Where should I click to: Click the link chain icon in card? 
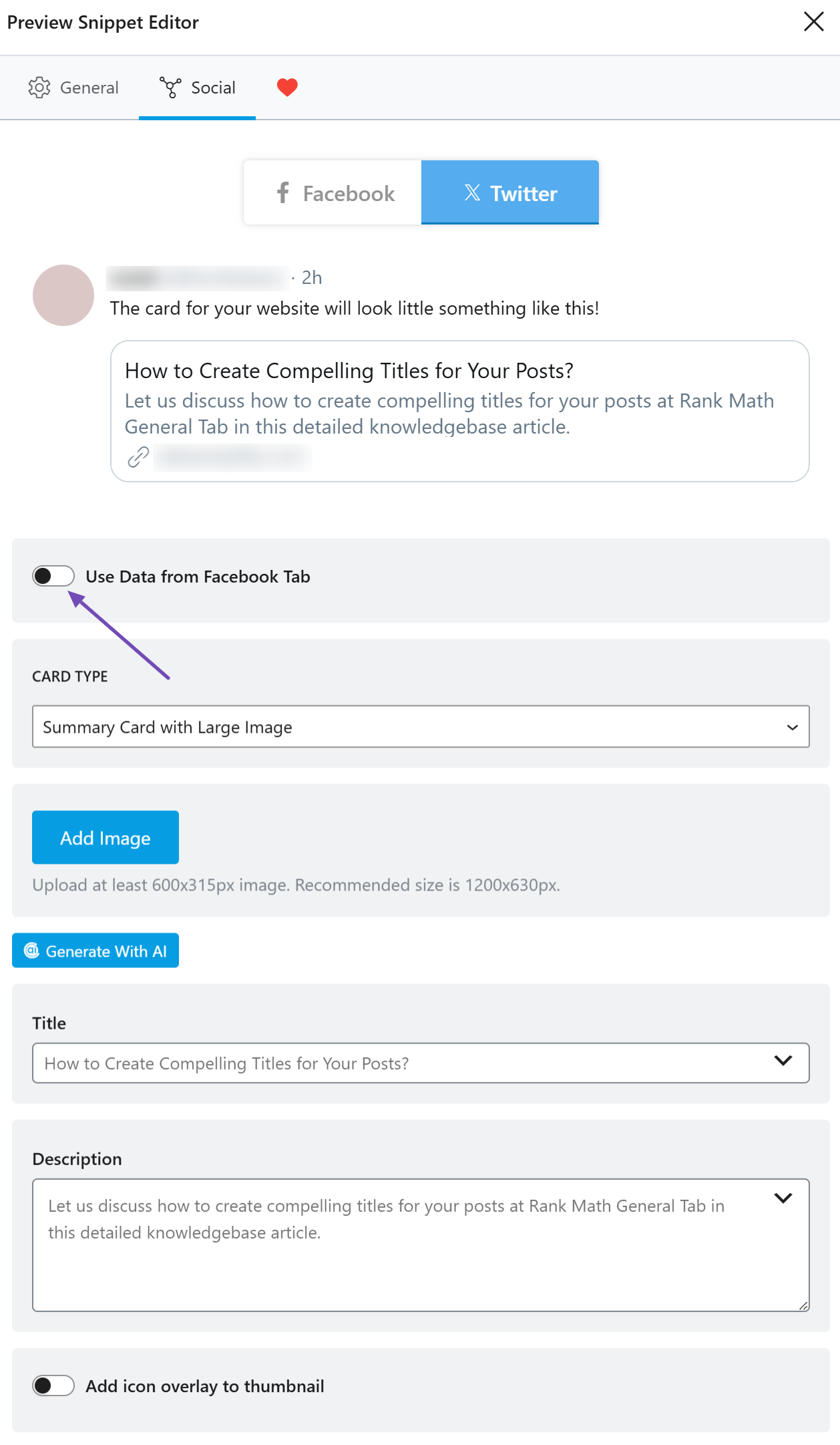(x=138, y=458)
